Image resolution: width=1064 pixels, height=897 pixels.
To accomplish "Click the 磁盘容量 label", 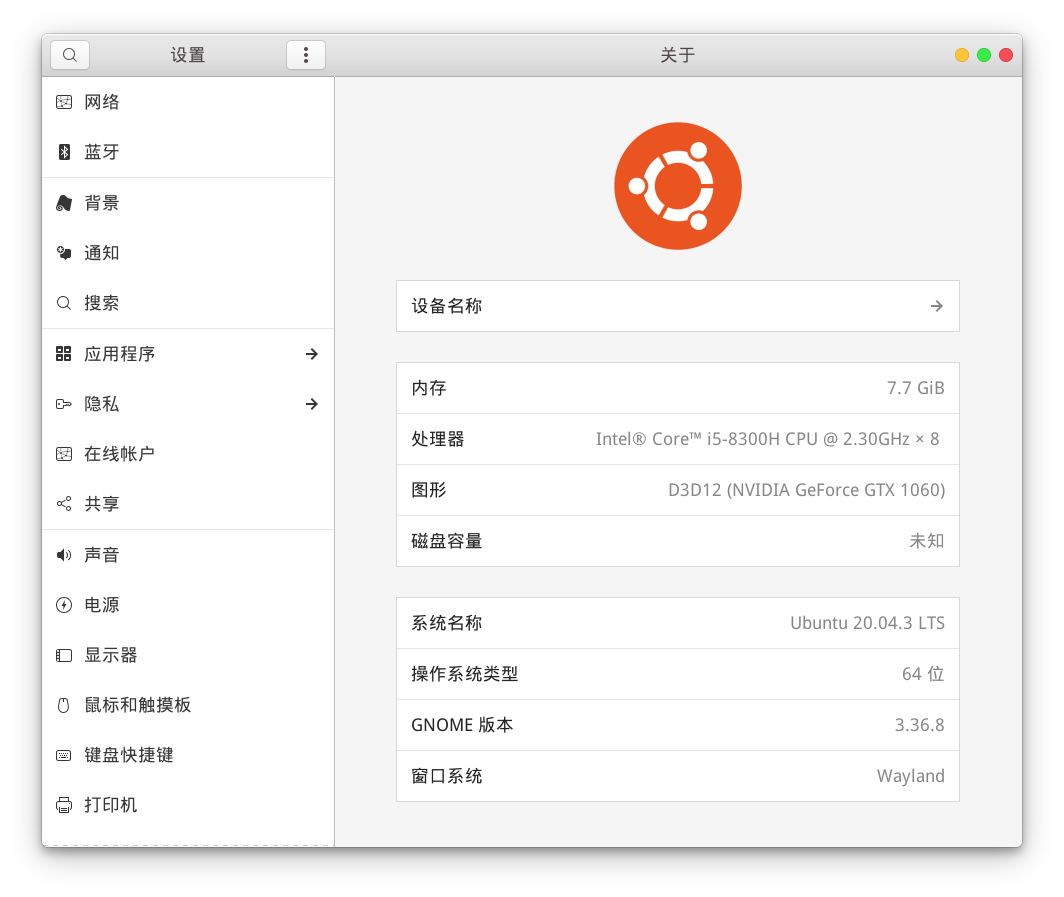I will [446, 541].
